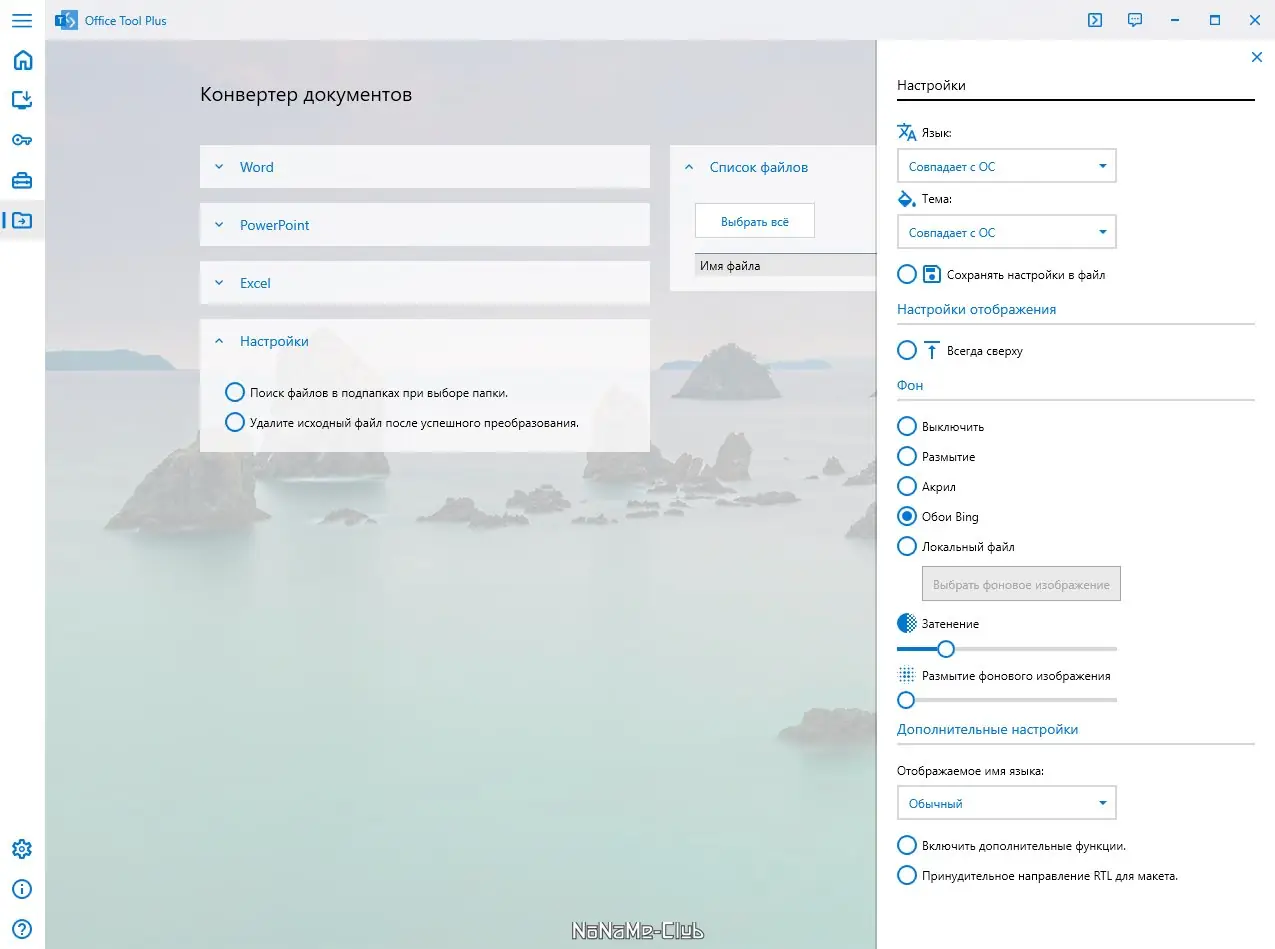Click the Выбрать всё button
Screen dimensions: 1275x949
(x=755, y=221)
